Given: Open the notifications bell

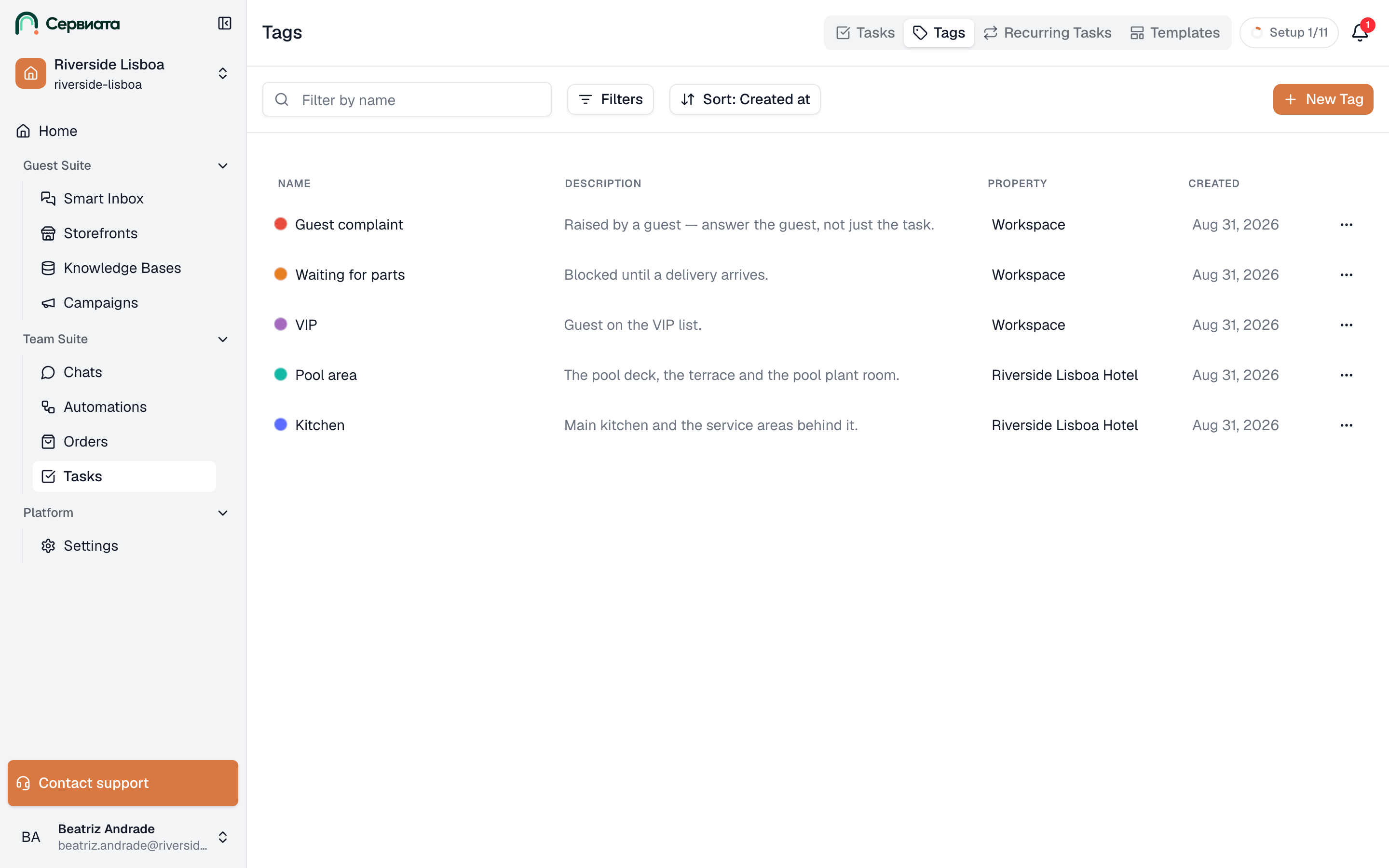Looking at the screenshot, I should coord(1360,32).
